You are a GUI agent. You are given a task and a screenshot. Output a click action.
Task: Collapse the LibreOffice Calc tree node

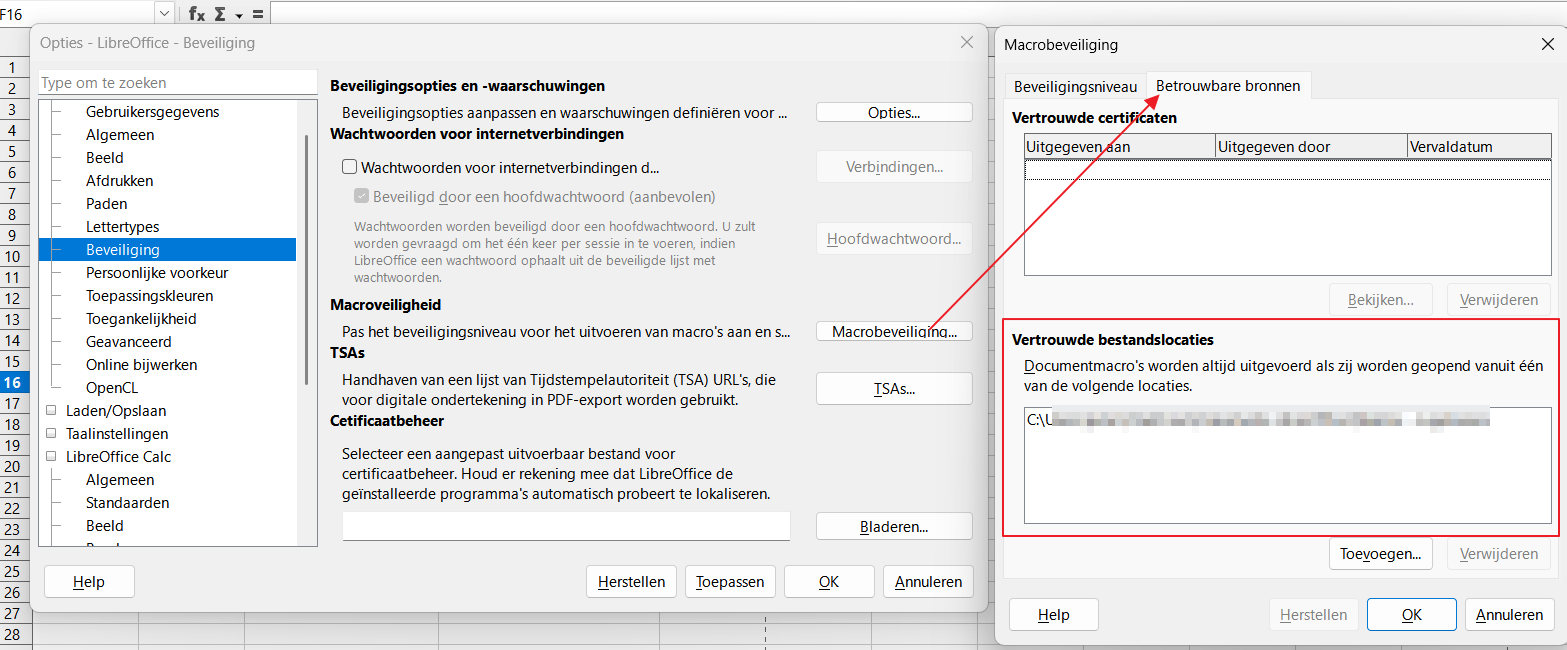51,457
